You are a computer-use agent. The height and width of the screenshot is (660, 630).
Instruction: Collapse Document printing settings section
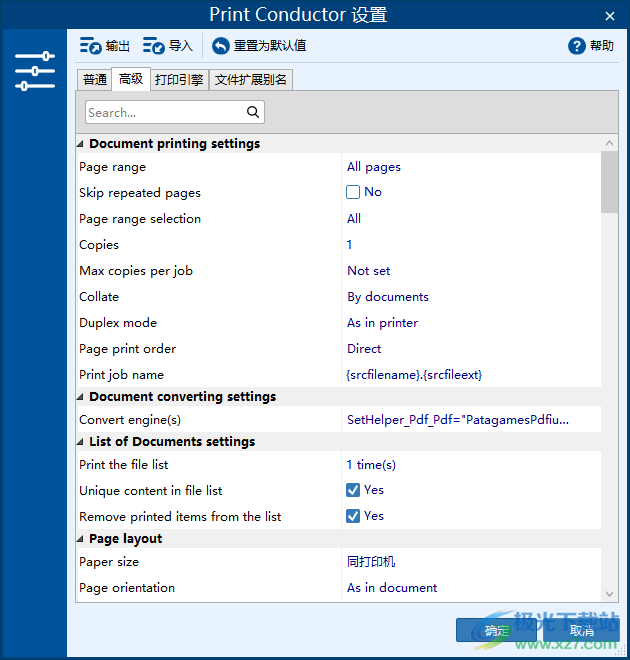point(80,144)
